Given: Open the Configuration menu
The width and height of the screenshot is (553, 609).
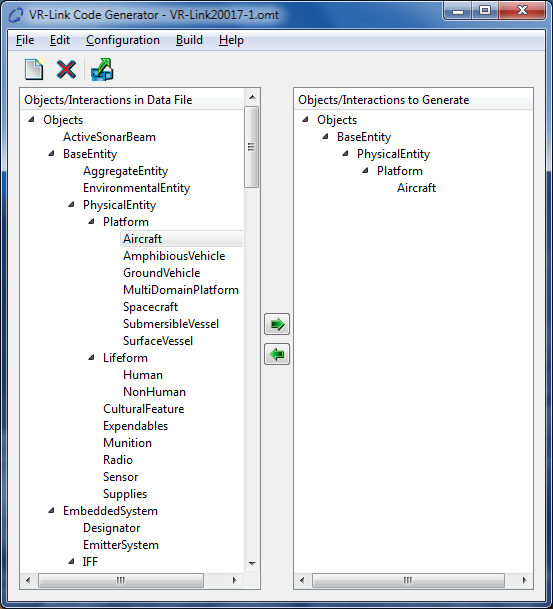Looking at the screenshot, I should tap(123, 40).
